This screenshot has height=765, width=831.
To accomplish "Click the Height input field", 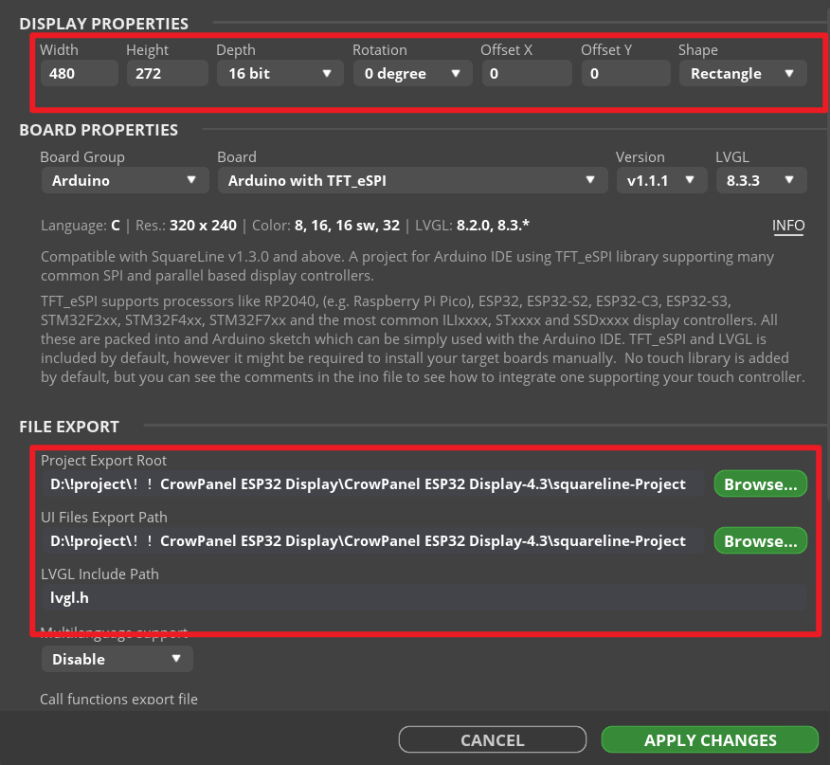I will [x=167, y=73].
